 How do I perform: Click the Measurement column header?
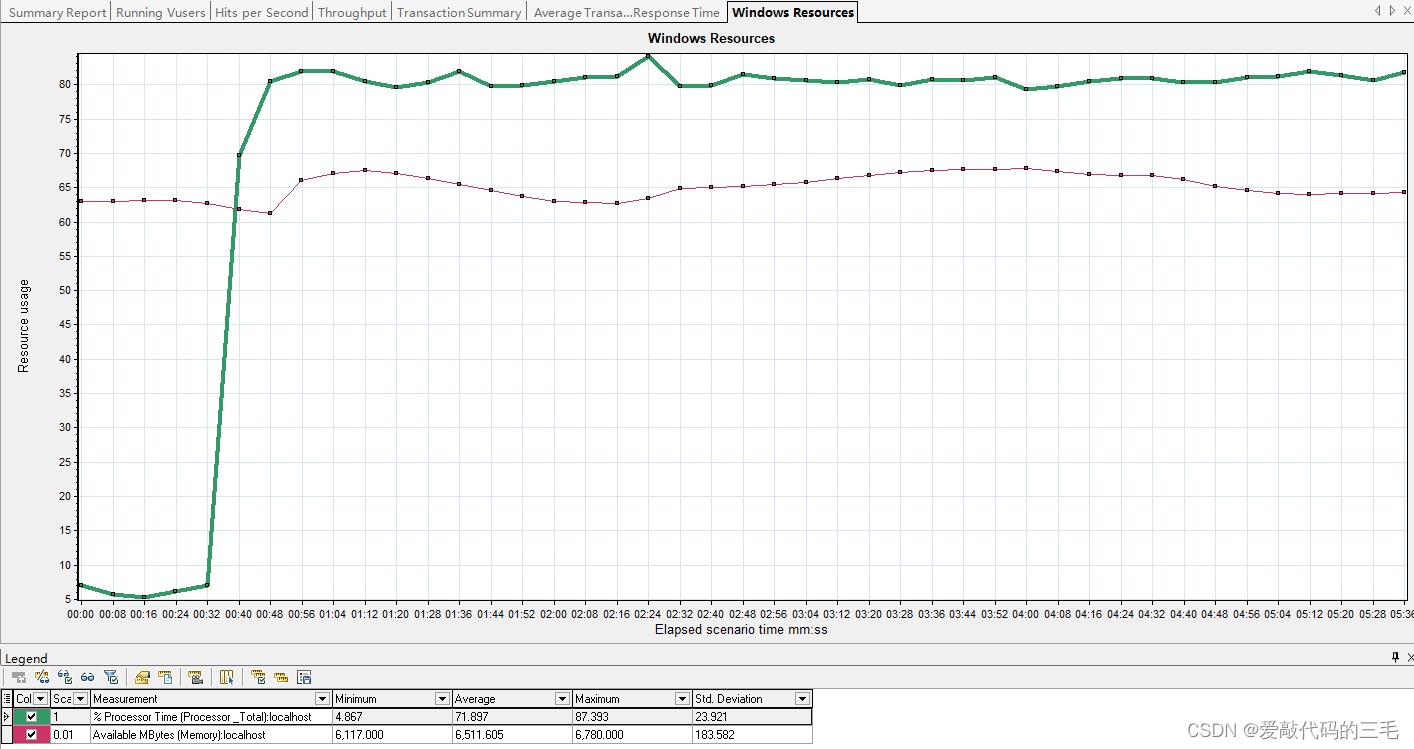click(x=211, y=699)
